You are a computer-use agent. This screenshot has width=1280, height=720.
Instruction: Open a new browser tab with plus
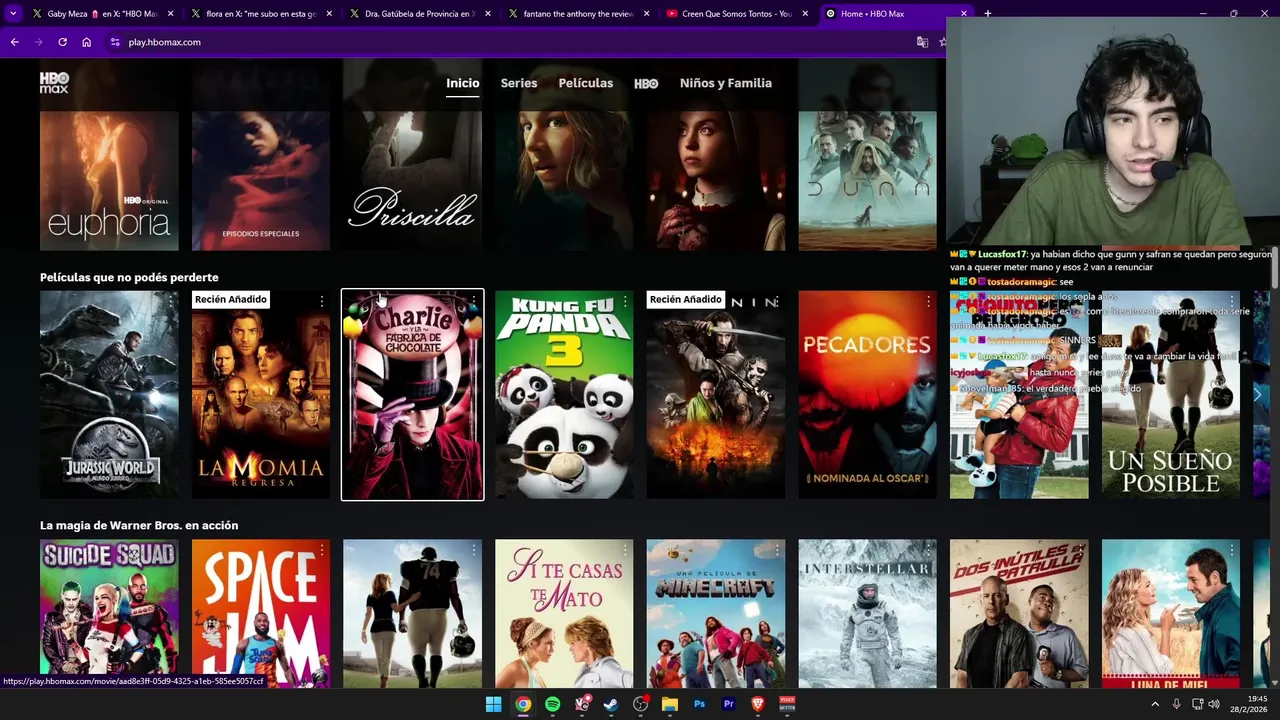tap(987, 14)
